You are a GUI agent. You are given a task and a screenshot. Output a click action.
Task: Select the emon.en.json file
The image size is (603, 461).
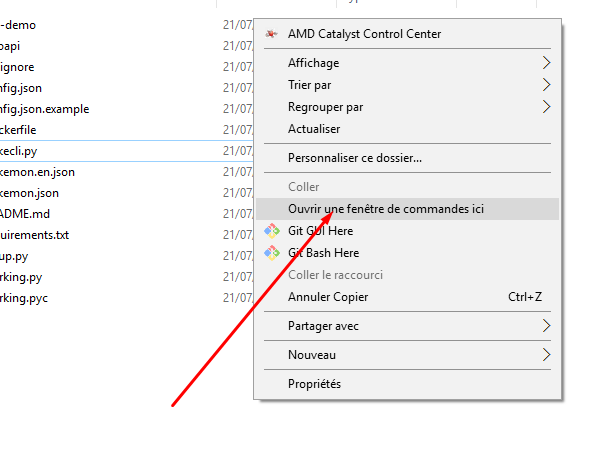(x=37, y=172)
